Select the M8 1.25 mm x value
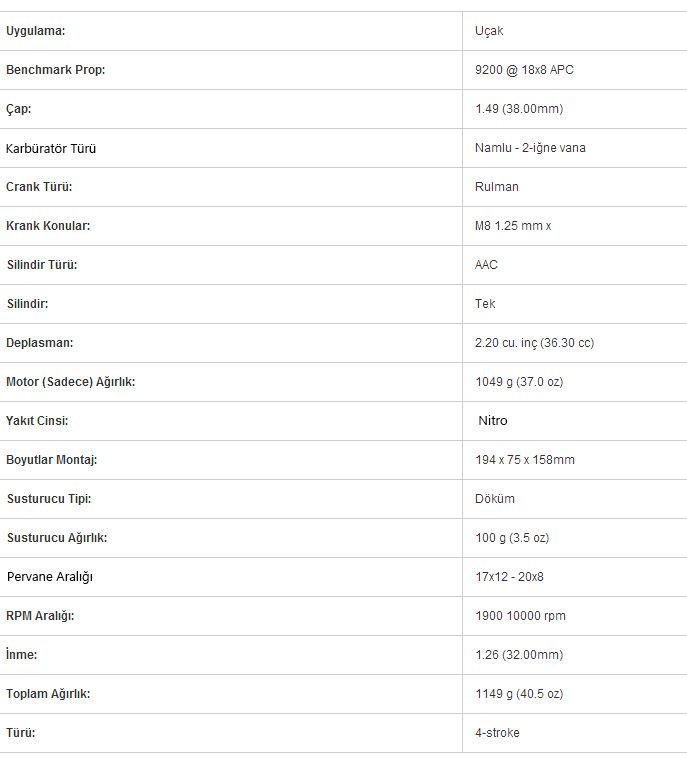Image resolution: width=687 pixels, height=762 pixels. point(513,225)
